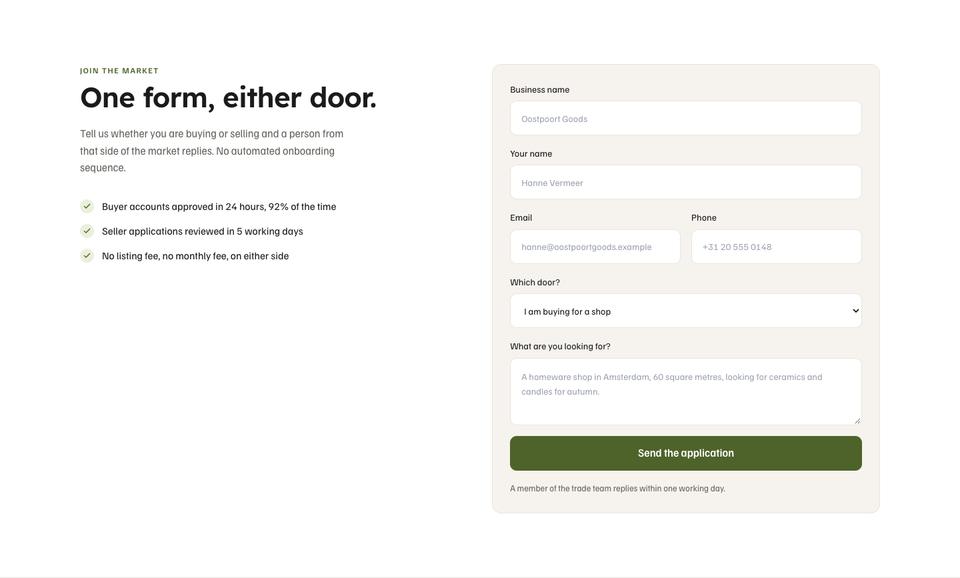Open the Which door dropdown arrow
The width and height of the screenshot is (960, 578).
click(x=855, y=311)
